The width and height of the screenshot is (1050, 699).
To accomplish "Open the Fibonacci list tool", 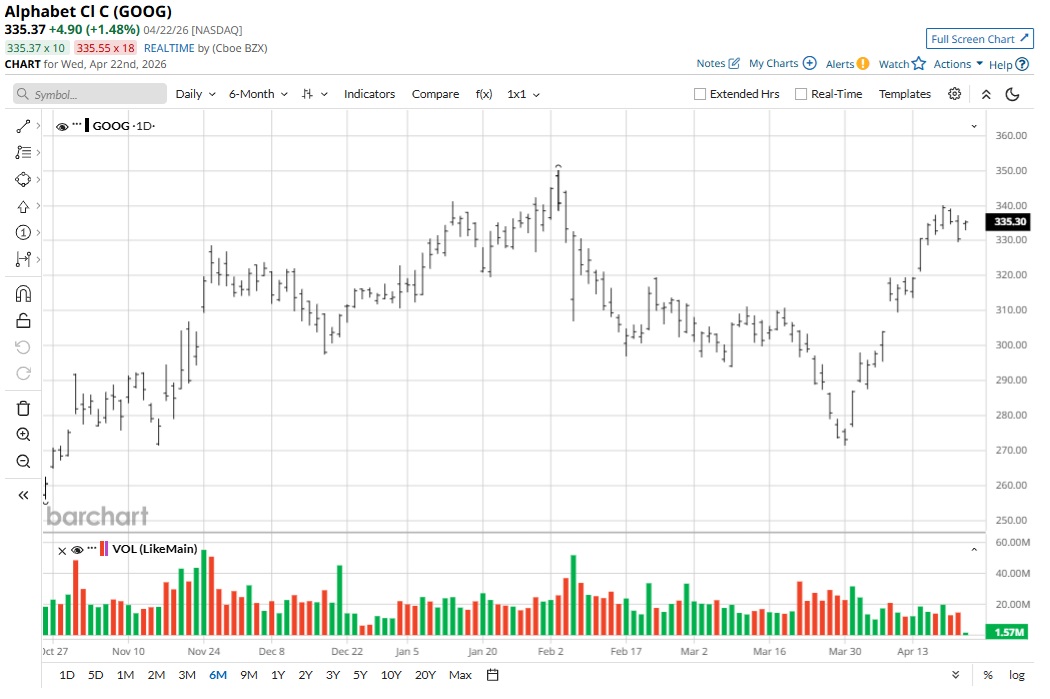I will 23,153.
